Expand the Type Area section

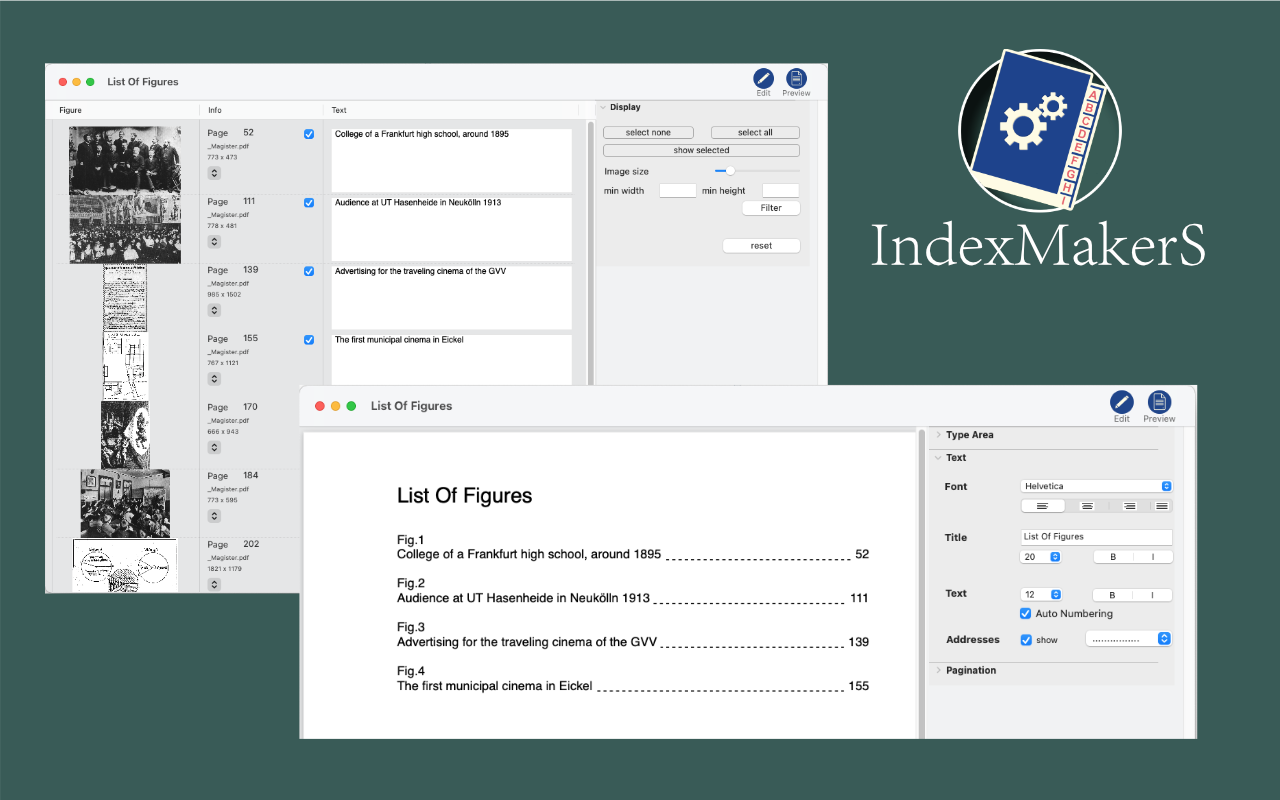939,435
